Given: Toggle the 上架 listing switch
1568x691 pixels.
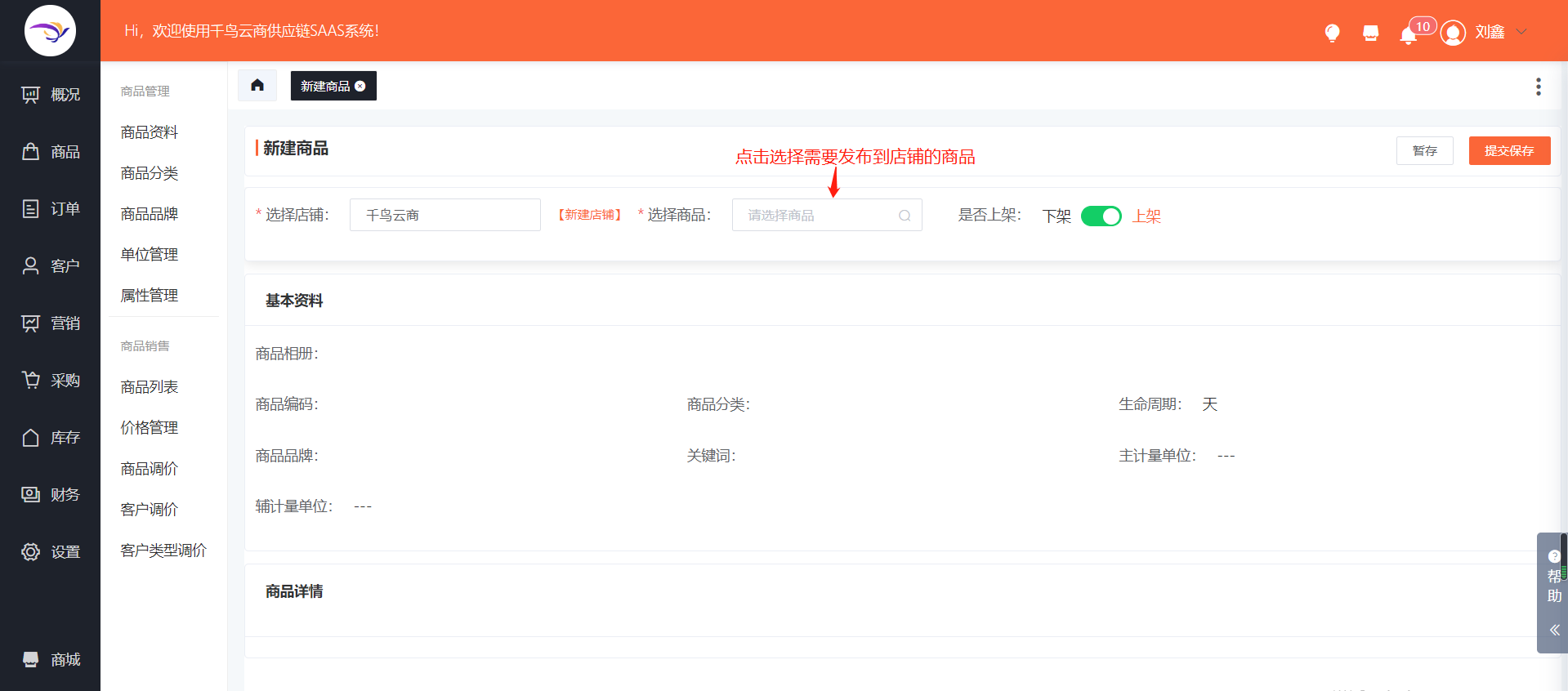Looking at the screenshot, I should pos(1101,216).
